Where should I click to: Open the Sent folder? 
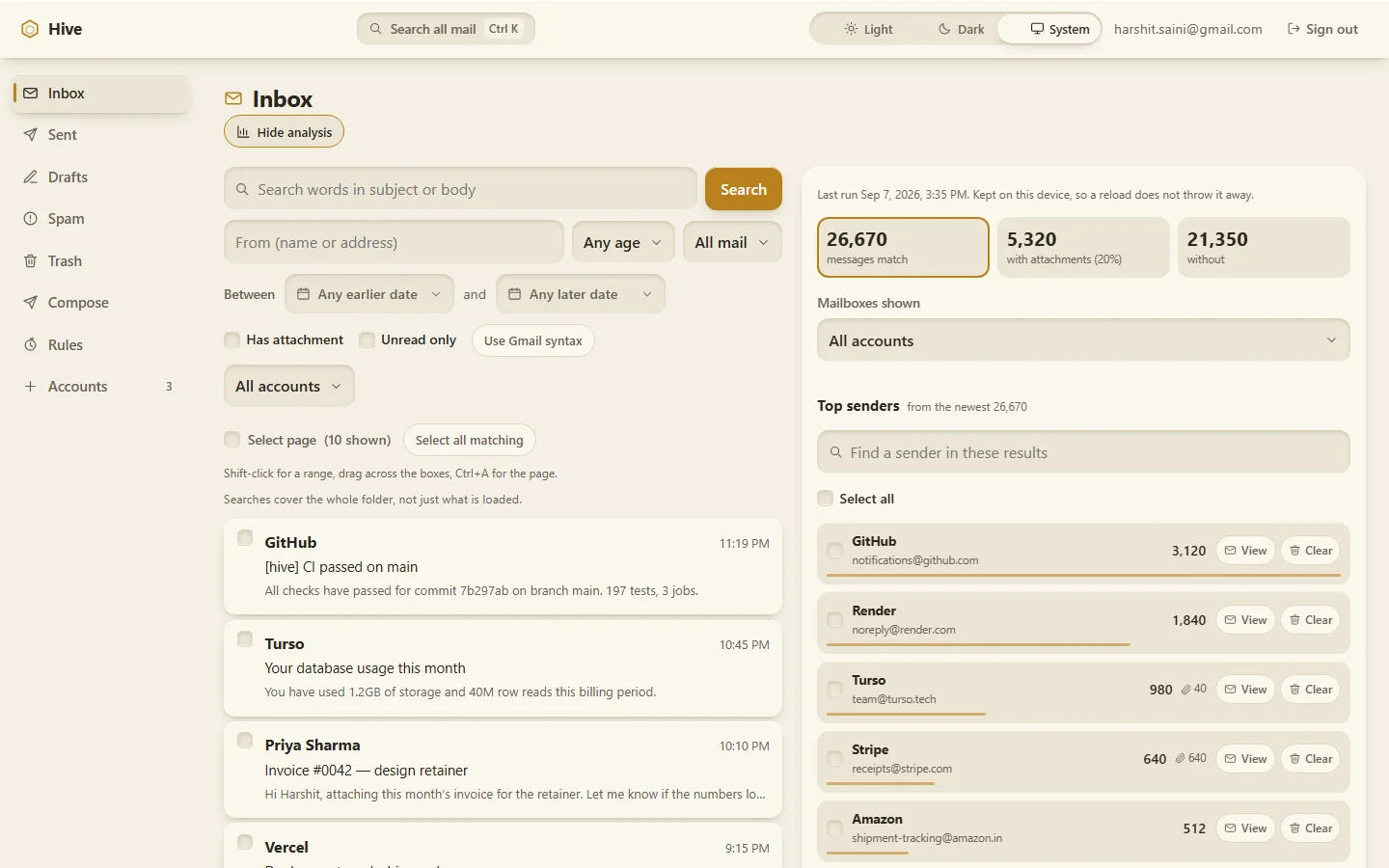[100, 135]
